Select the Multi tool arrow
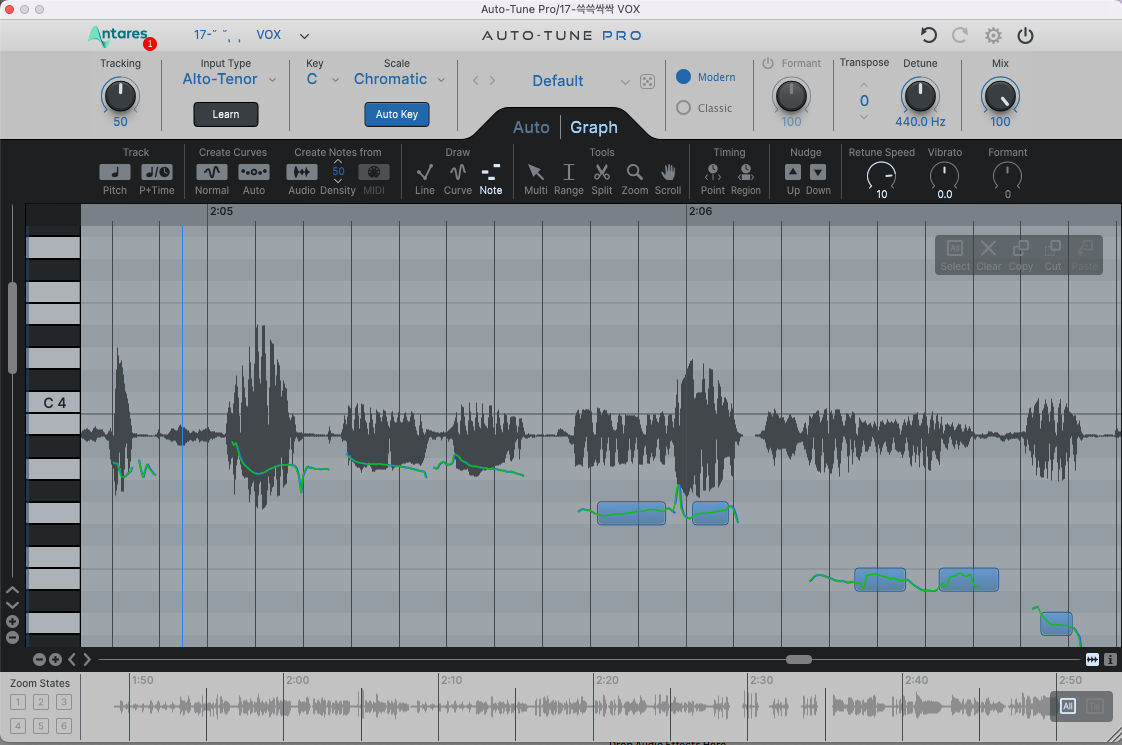The width and height of the screenshot is (1122, 745). [535, 172]
